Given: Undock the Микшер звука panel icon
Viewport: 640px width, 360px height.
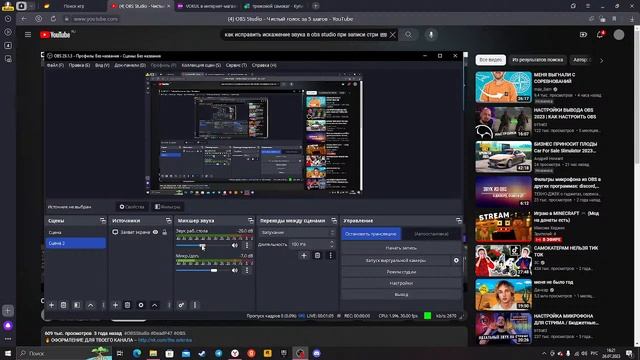Looking at the screenshot, I should (x=251, y=220).
